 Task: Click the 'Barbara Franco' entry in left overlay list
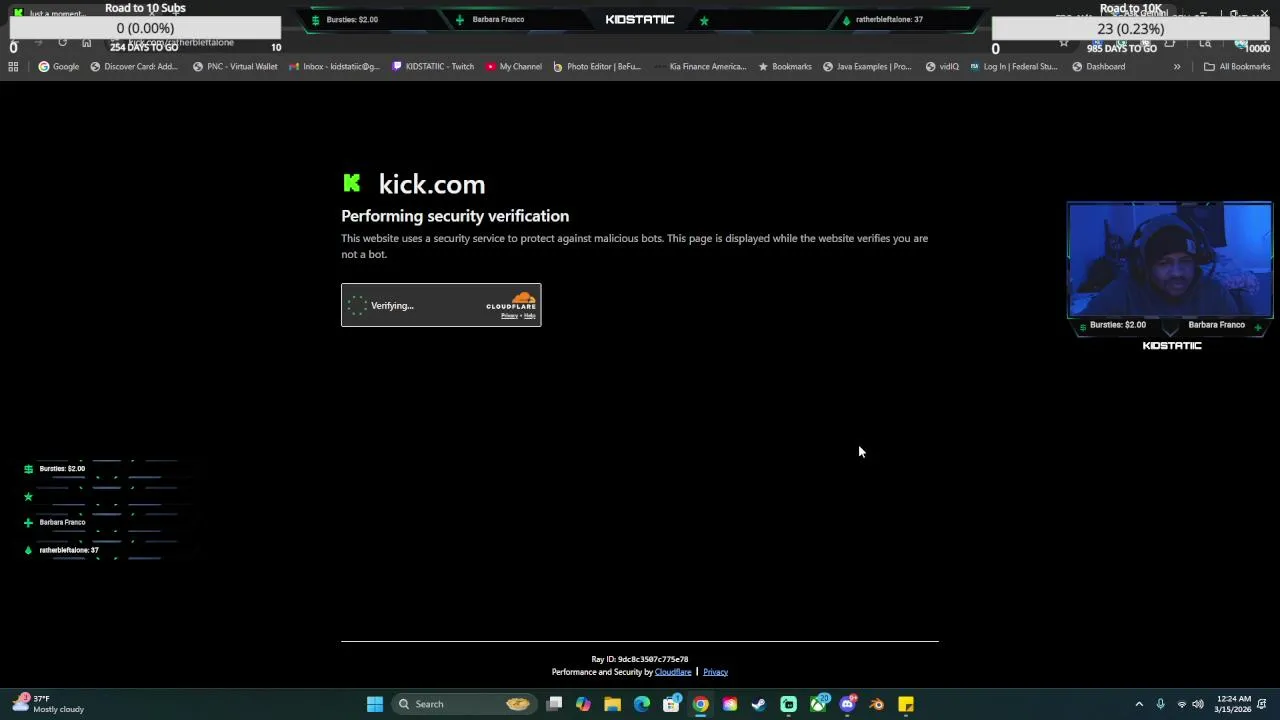click(62, 522)
